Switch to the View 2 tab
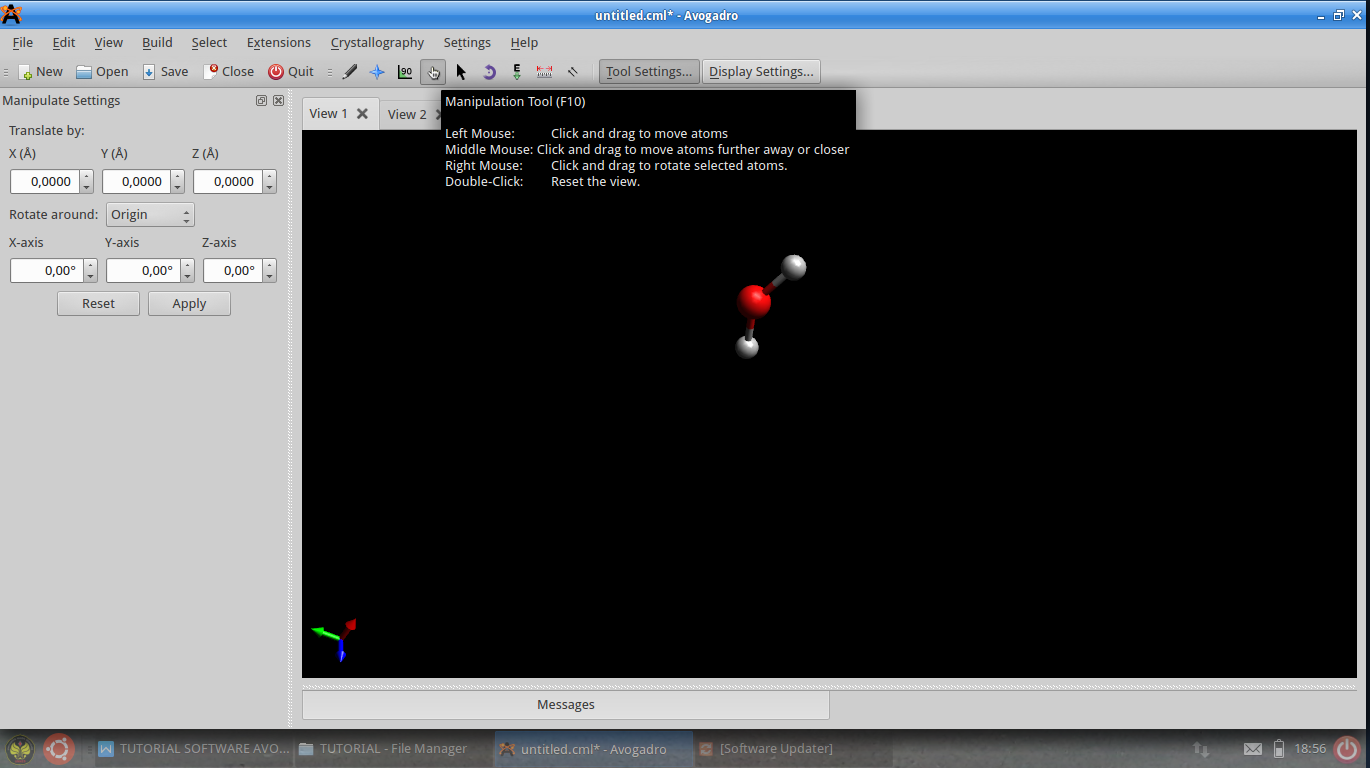1370x768 pixels. 405,114
